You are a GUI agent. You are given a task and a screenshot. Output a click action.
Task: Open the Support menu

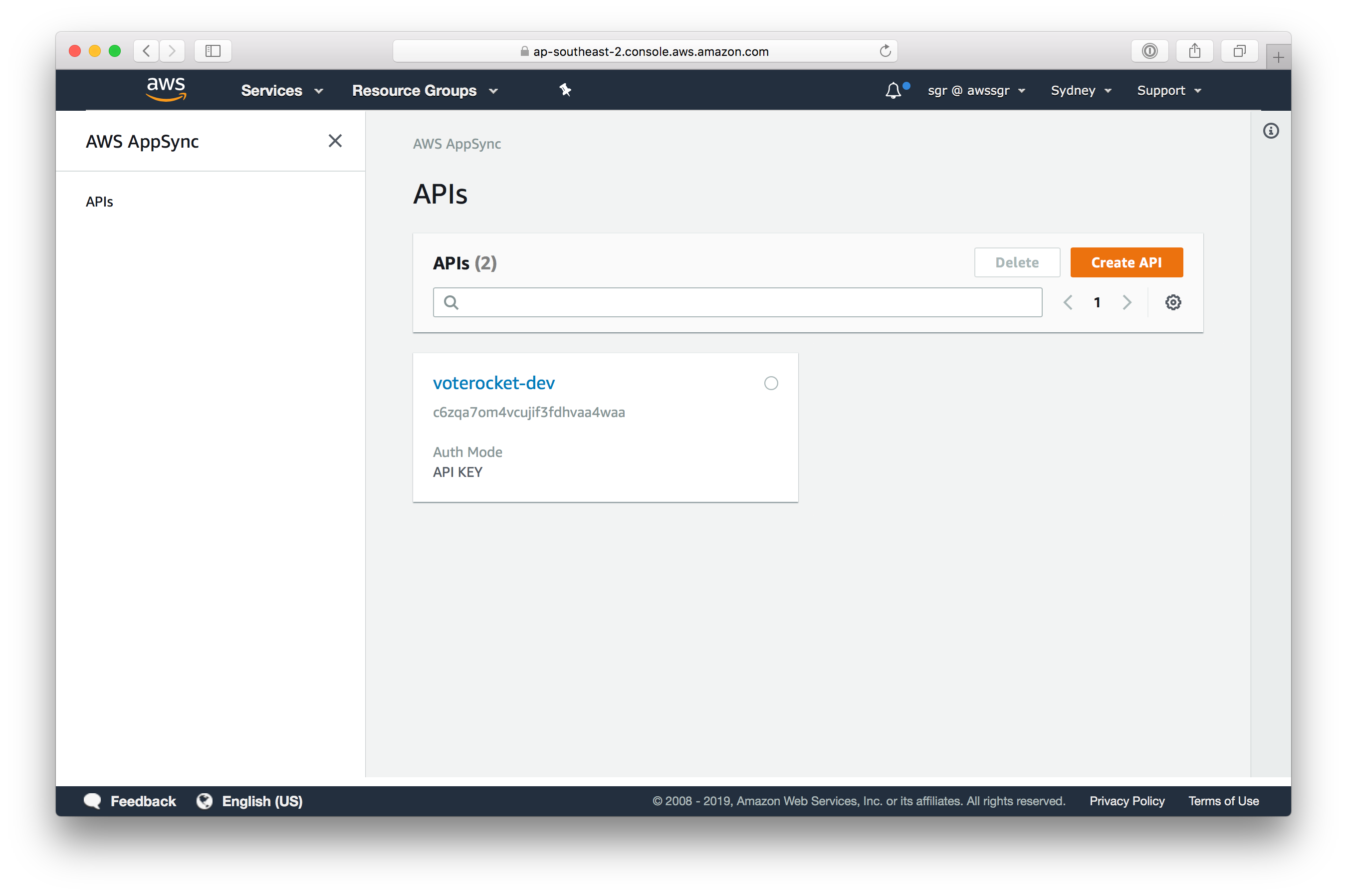click(1169, 90)
